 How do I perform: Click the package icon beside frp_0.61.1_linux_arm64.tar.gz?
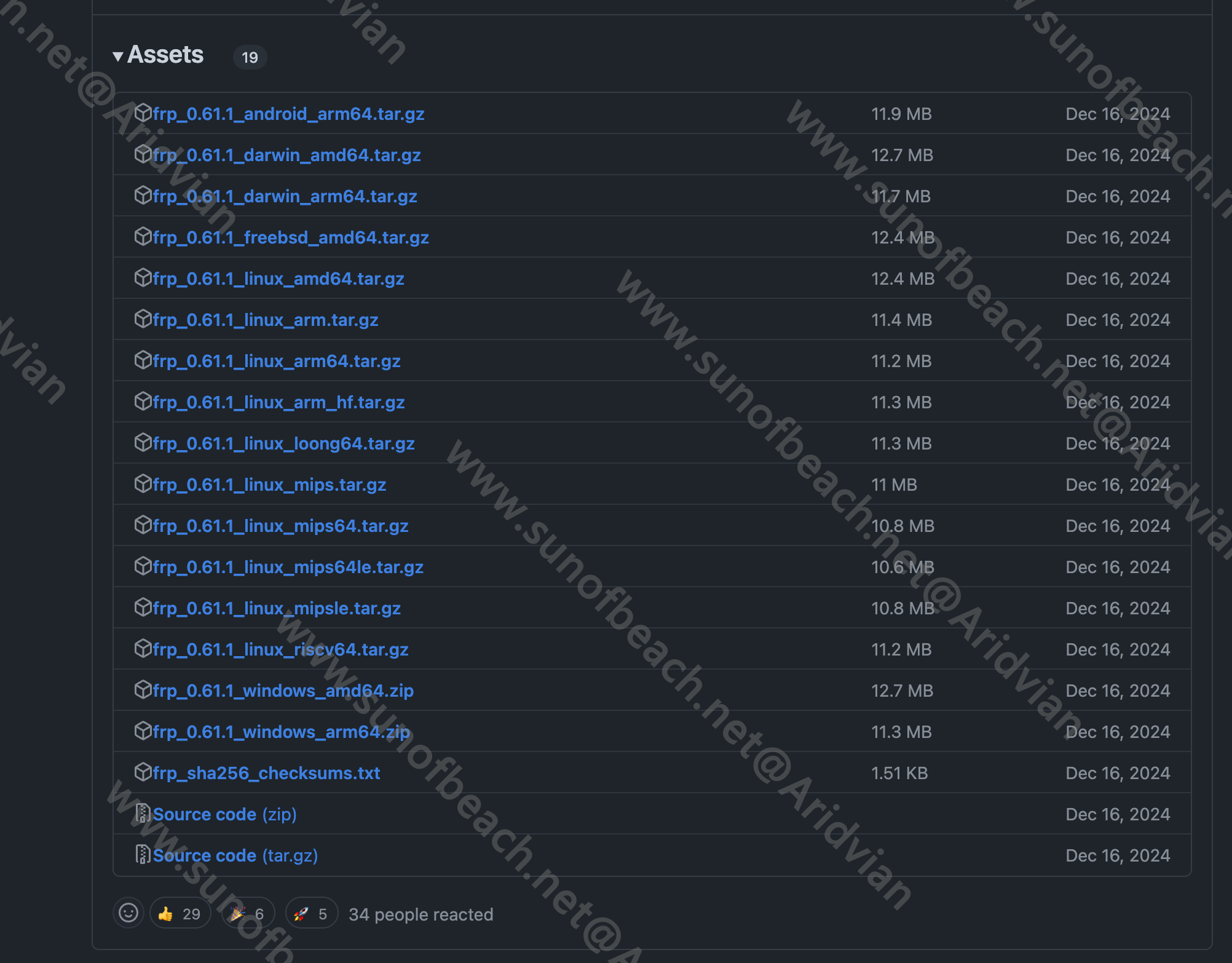click(143, 360)
